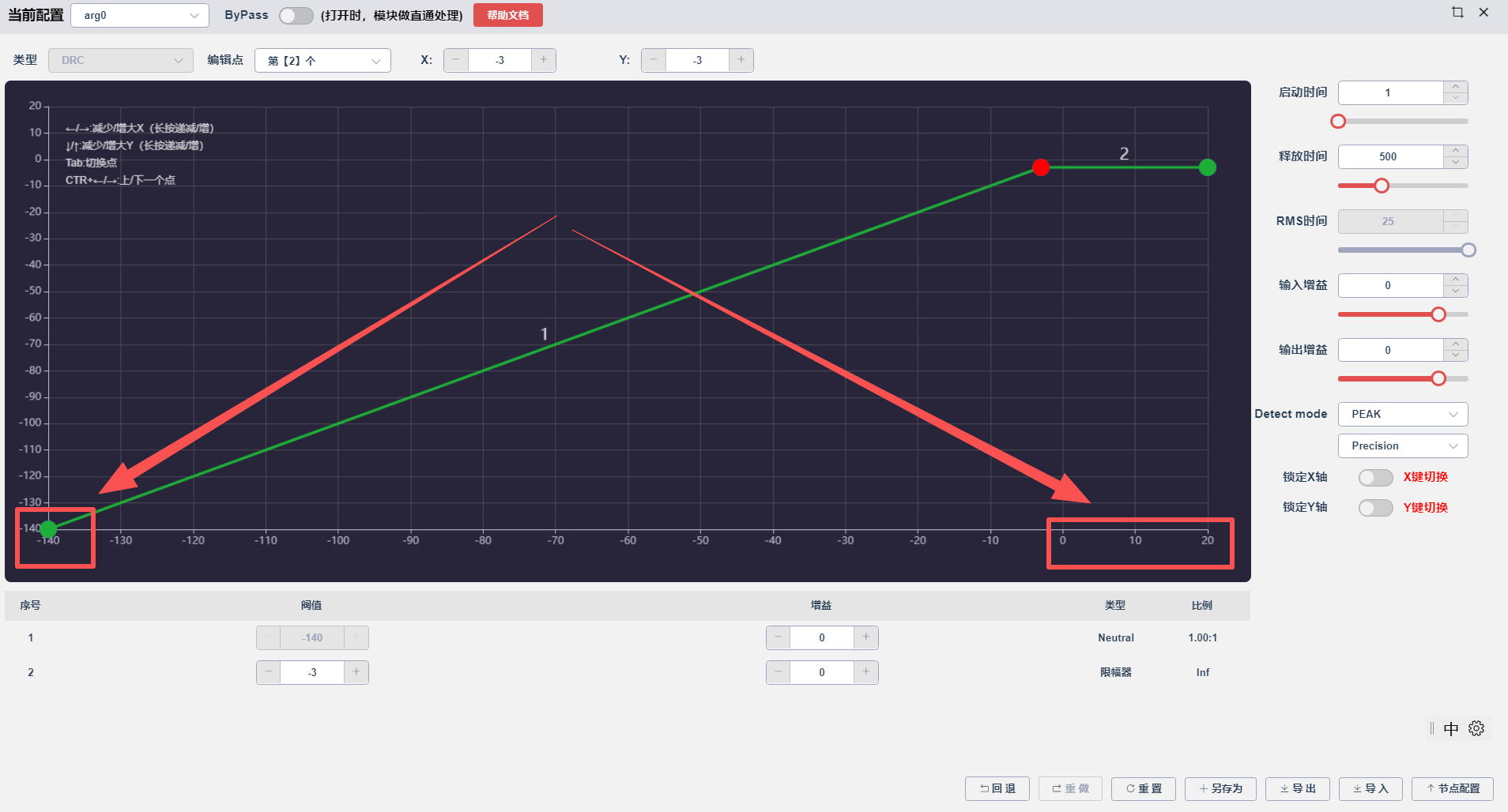Screen dimensions: 1508x812
Task: Step down the 释放时间 value arrow
Action: pos(1456,163)
